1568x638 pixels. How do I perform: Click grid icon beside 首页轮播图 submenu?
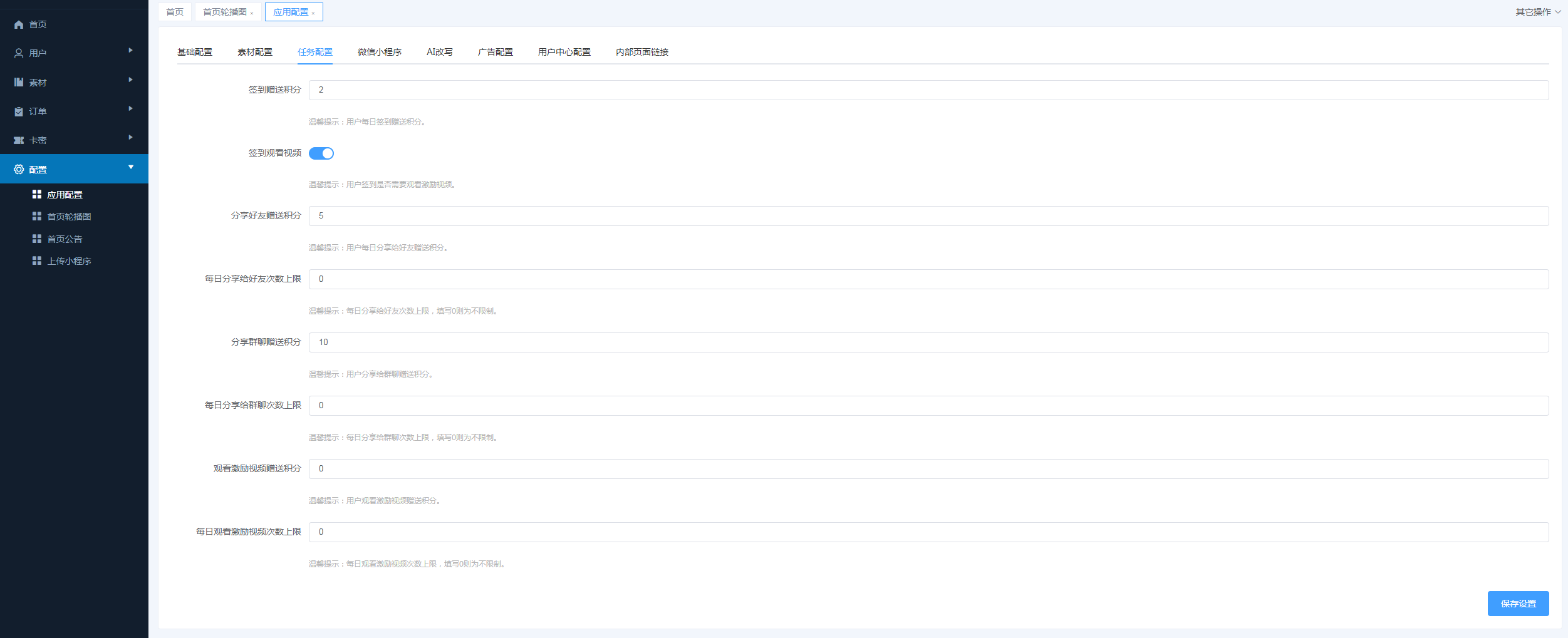(x=37, y=217)
